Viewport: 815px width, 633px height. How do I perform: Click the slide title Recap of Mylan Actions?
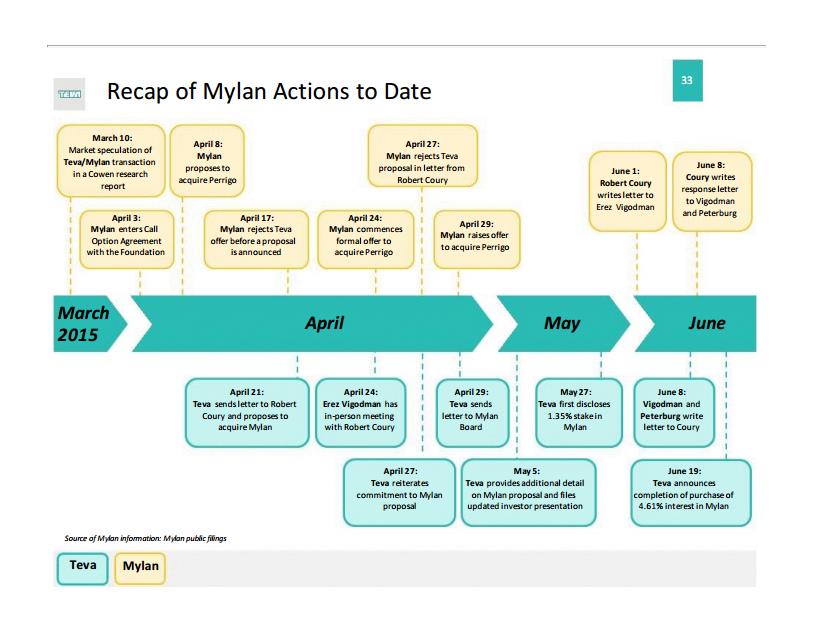(x=269, y=92)
